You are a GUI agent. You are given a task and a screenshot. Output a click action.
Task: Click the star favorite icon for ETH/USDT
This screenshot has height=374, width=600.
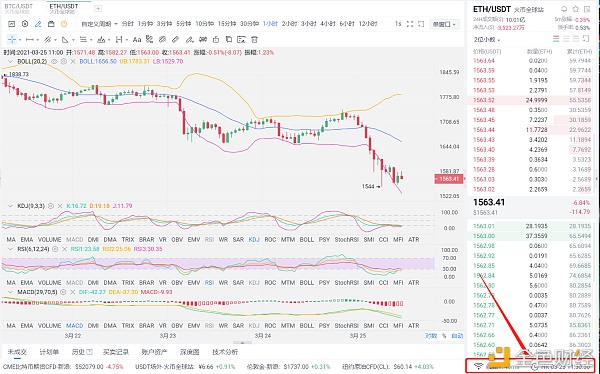pos(576,9)
